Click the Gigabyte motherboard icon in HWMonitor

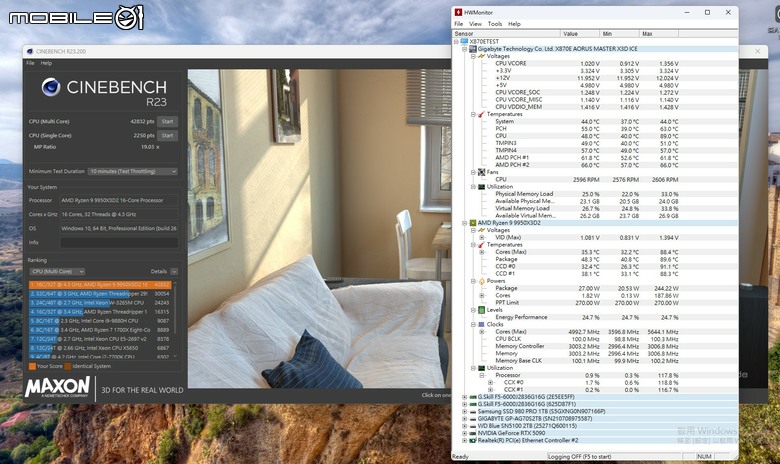473,49
